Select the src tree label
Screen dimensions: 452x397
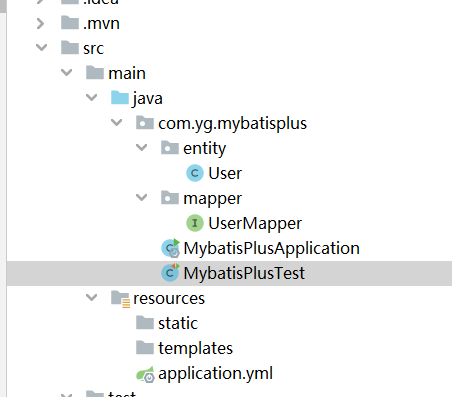[93, 49]
